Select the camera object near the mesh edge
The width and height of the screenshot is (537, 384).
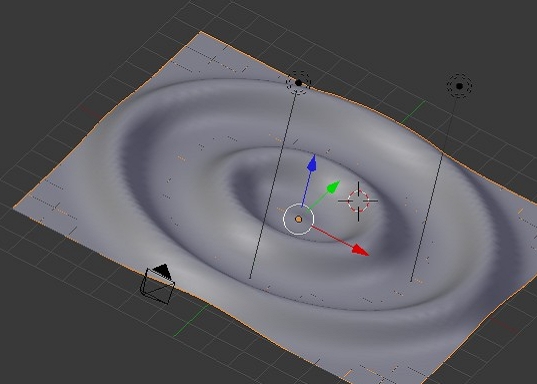[158, 284]
